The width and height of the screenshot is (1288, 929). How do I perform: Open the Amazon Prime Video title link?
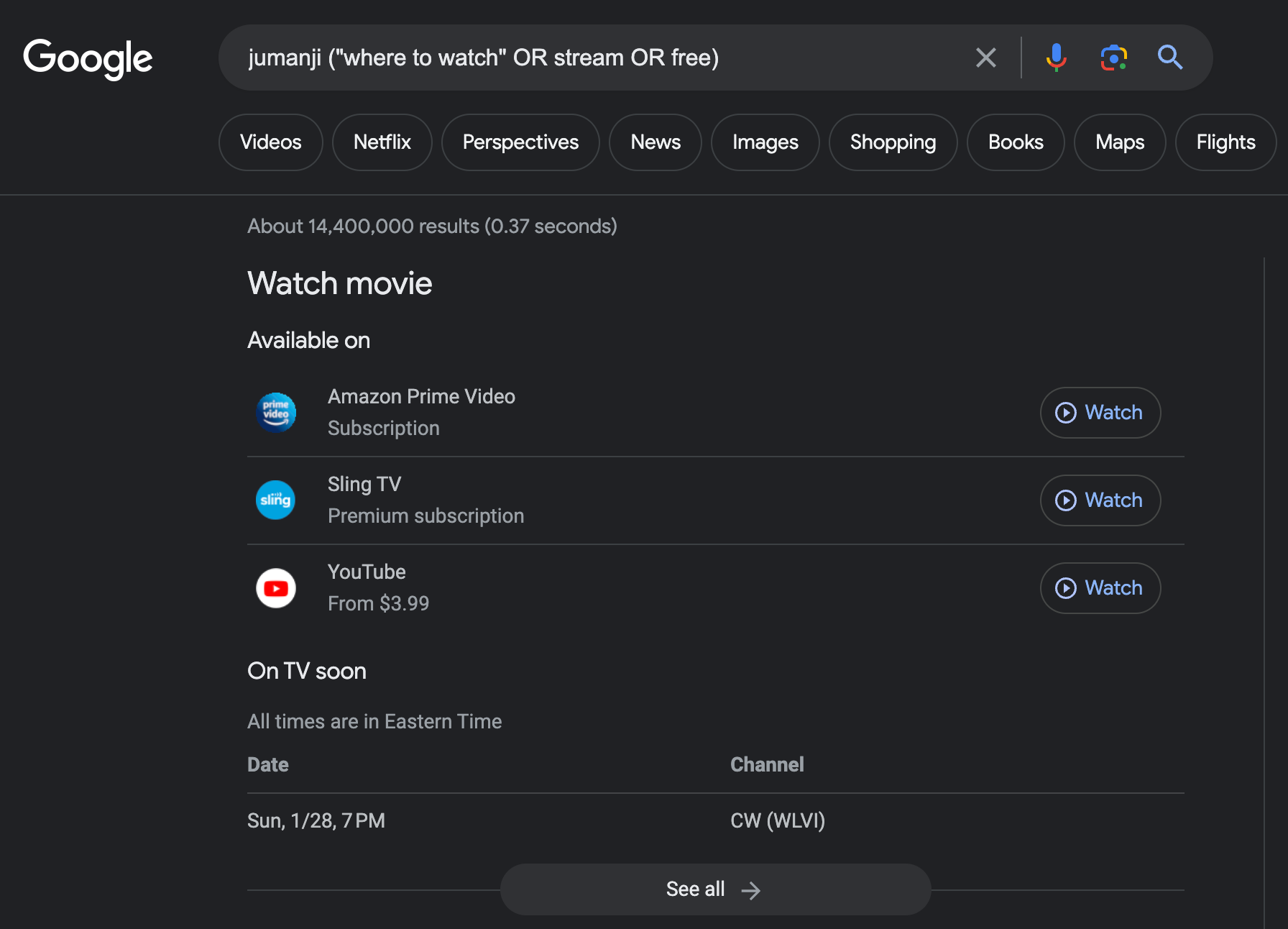click(x=422, y=397)
